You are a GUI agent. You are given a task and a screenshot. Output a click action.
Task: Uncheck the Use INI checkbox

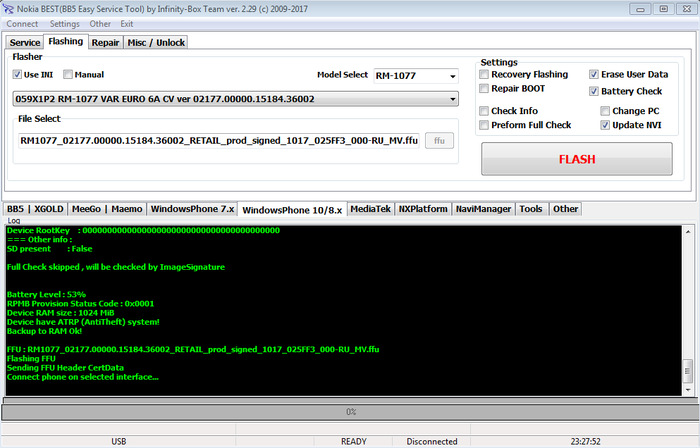[x=17, y=75]
